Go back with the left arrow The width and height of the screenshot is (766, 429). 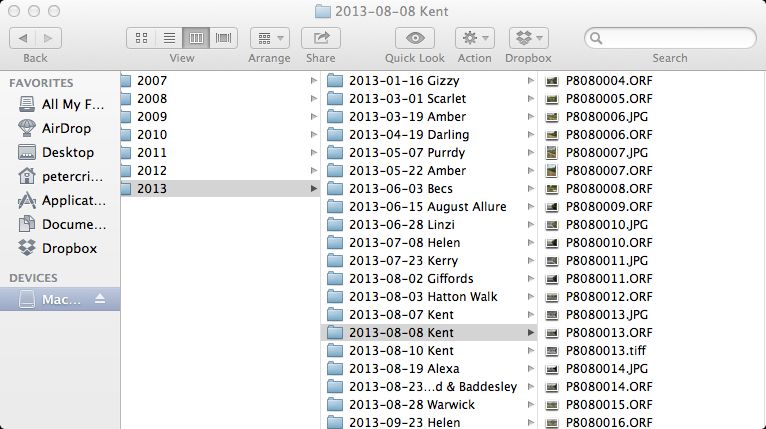pos(23,38)
